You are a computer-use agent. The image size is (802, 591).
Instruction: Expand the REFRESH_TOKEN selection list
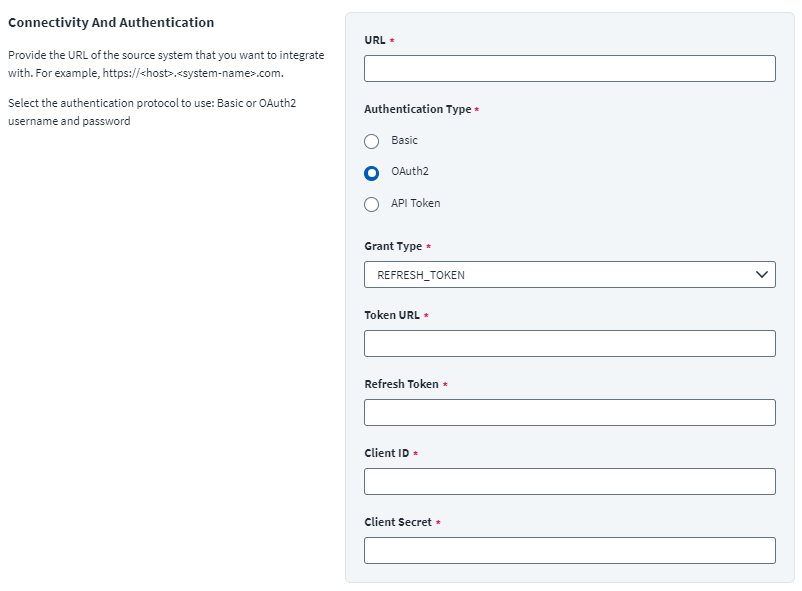tap(570, 273)
